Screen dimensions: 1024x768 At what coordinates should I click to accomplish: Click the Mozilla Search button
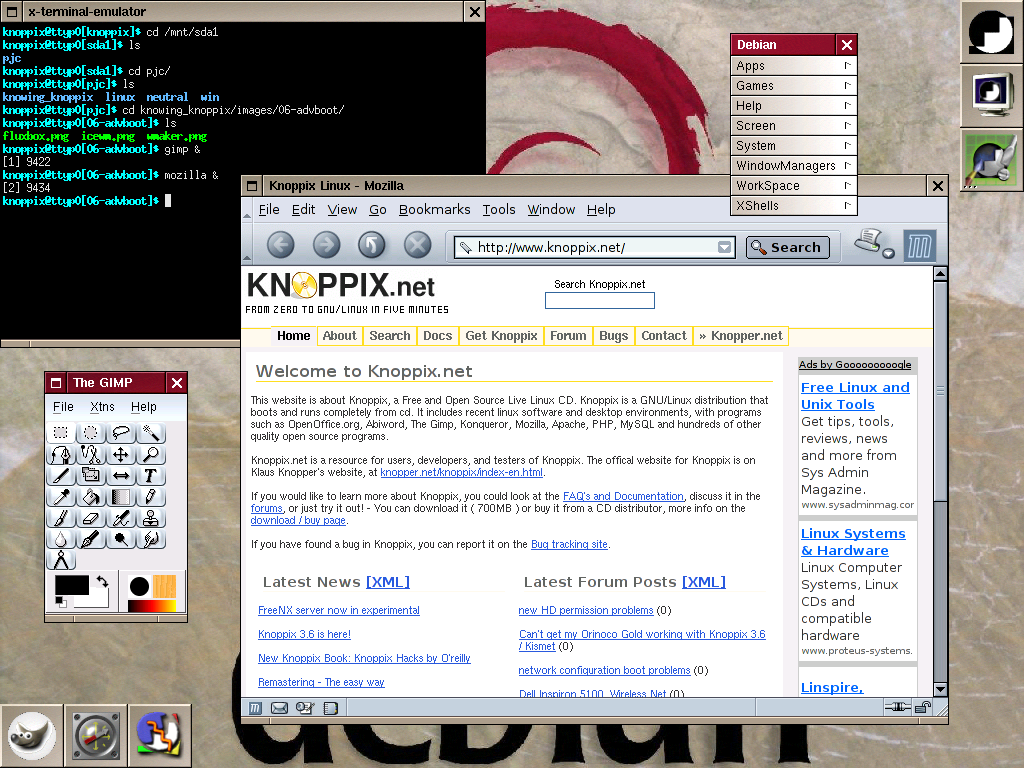(788, 248)
